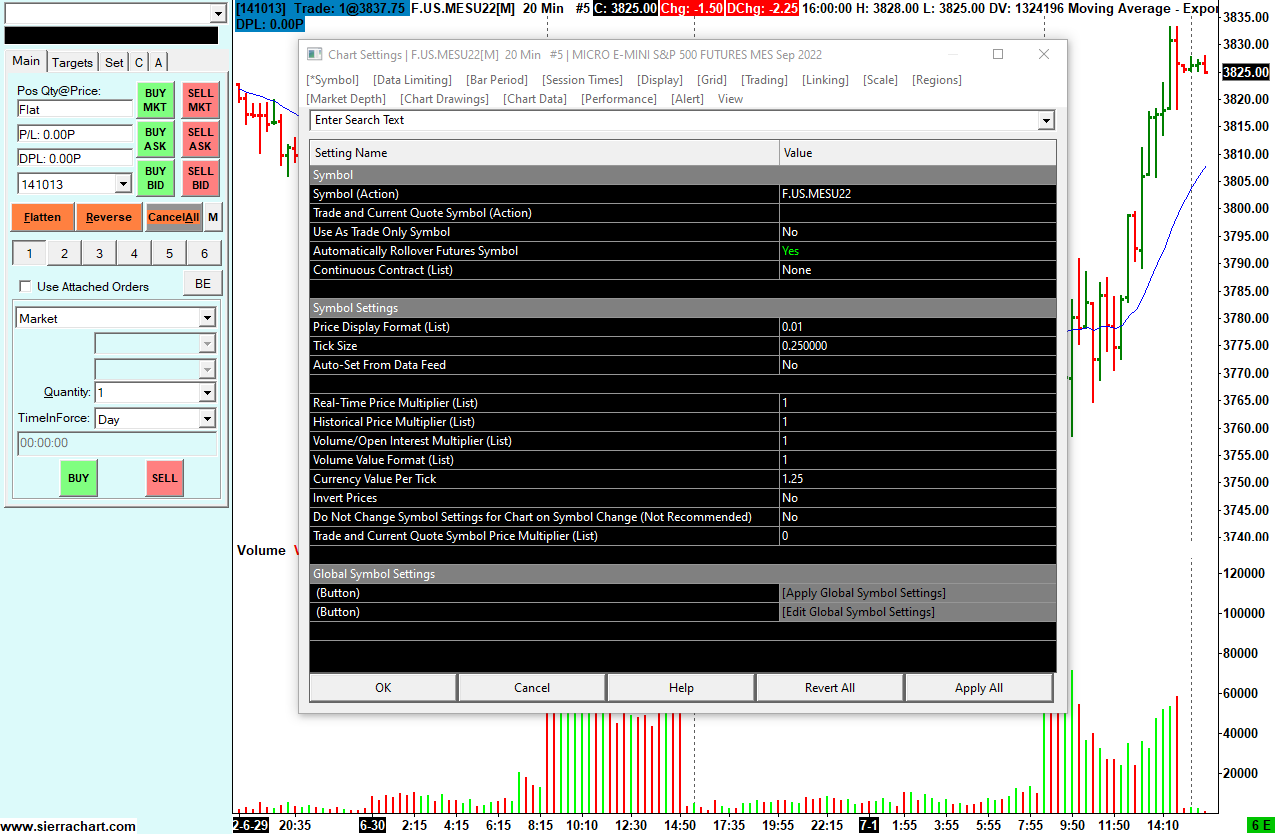1276x834 pixels.
Task: Click the 00:00:00 time input field
Action: [x=116, y=443]
